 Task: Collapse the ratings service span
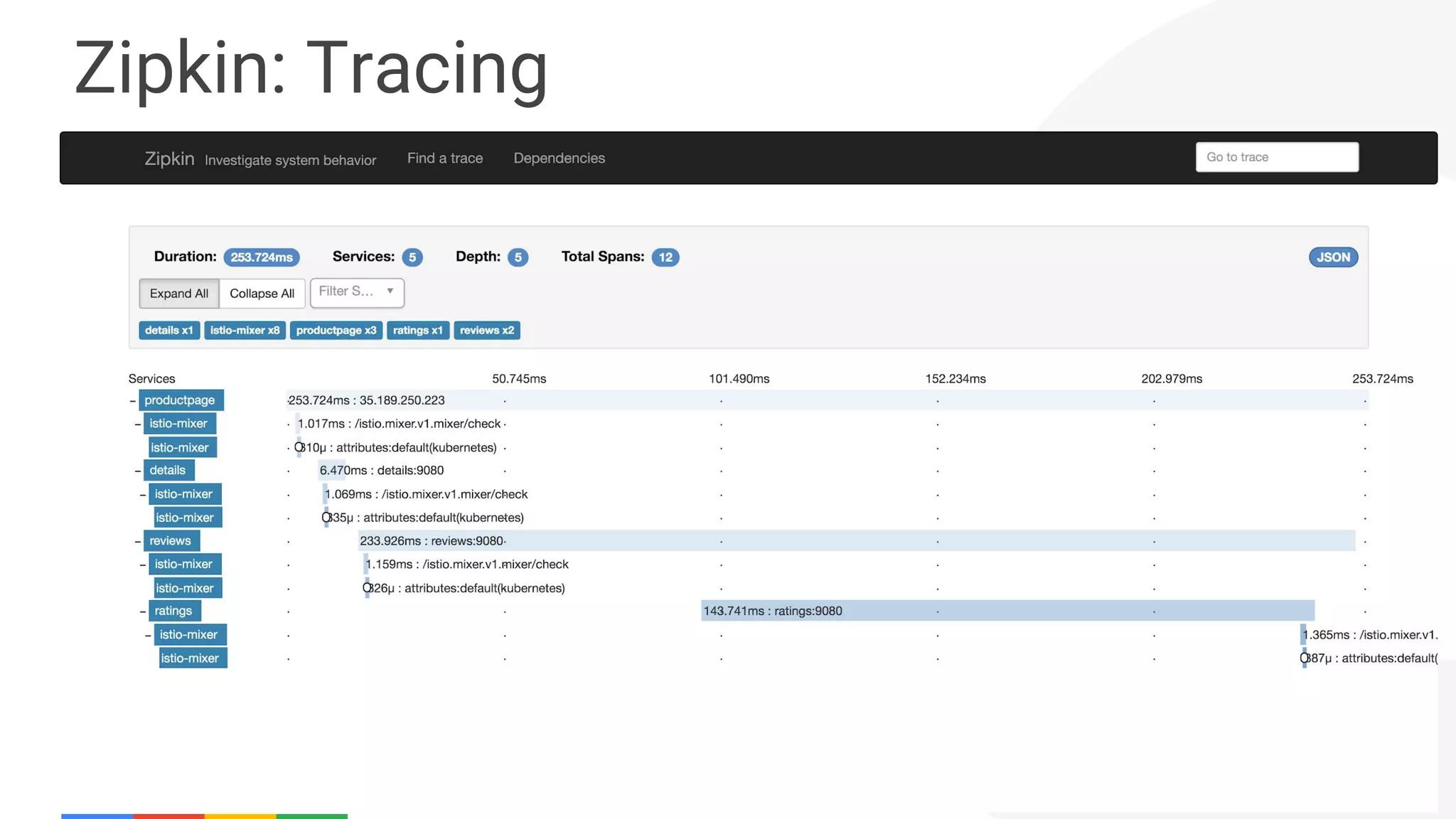143,611
